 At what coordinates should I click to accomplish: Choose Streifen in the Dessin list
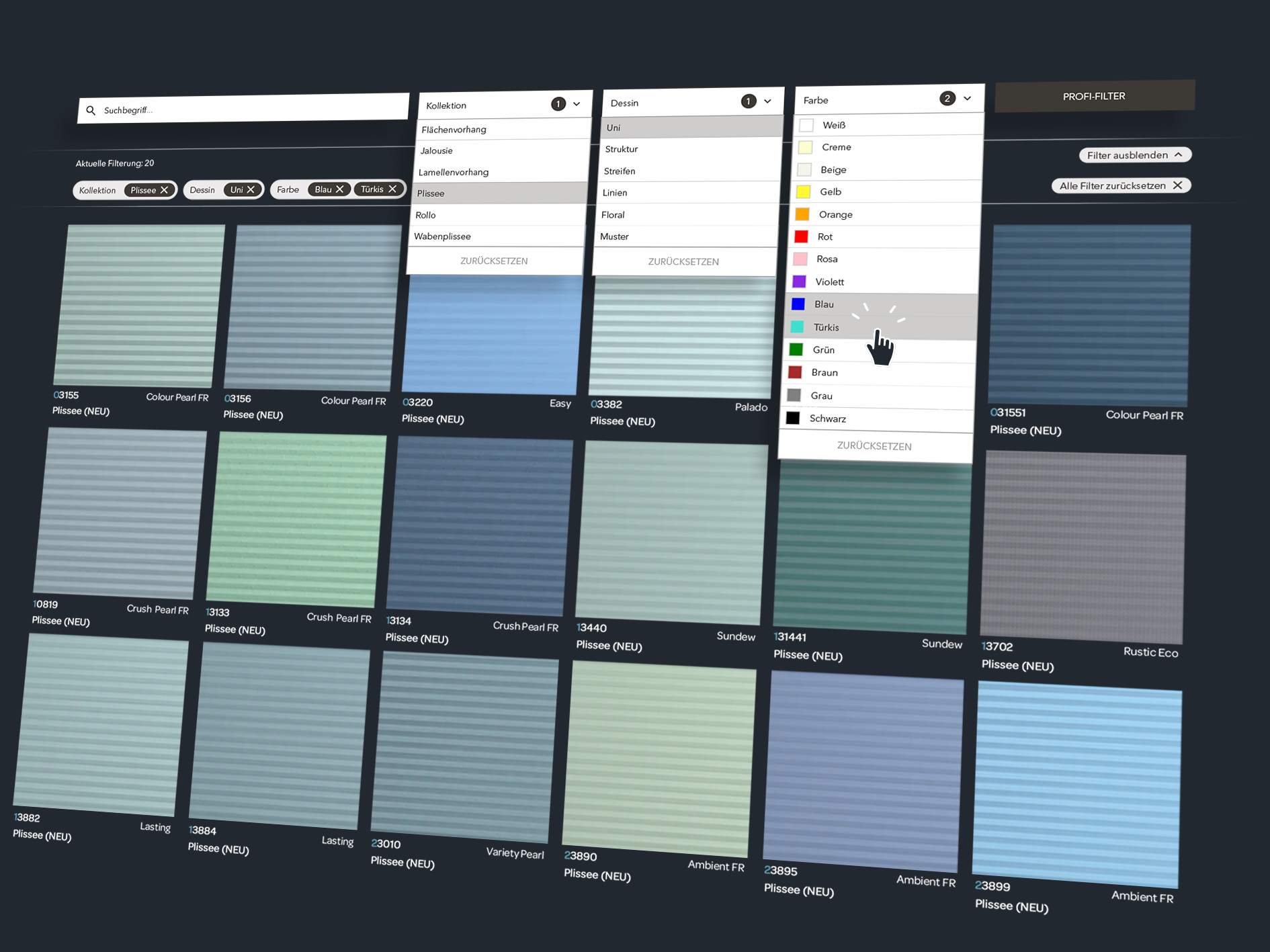click(x=620, y=171)
